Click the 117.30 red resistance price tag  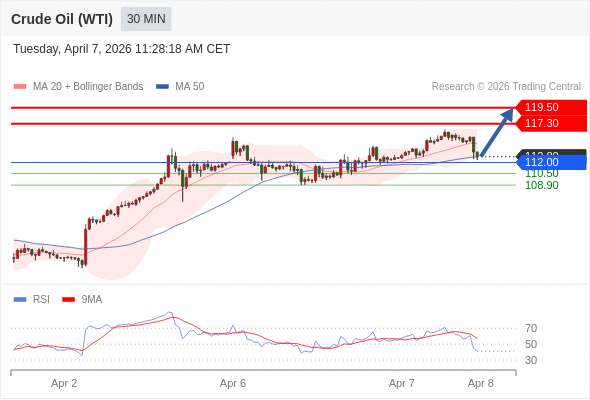pos(551,123)
